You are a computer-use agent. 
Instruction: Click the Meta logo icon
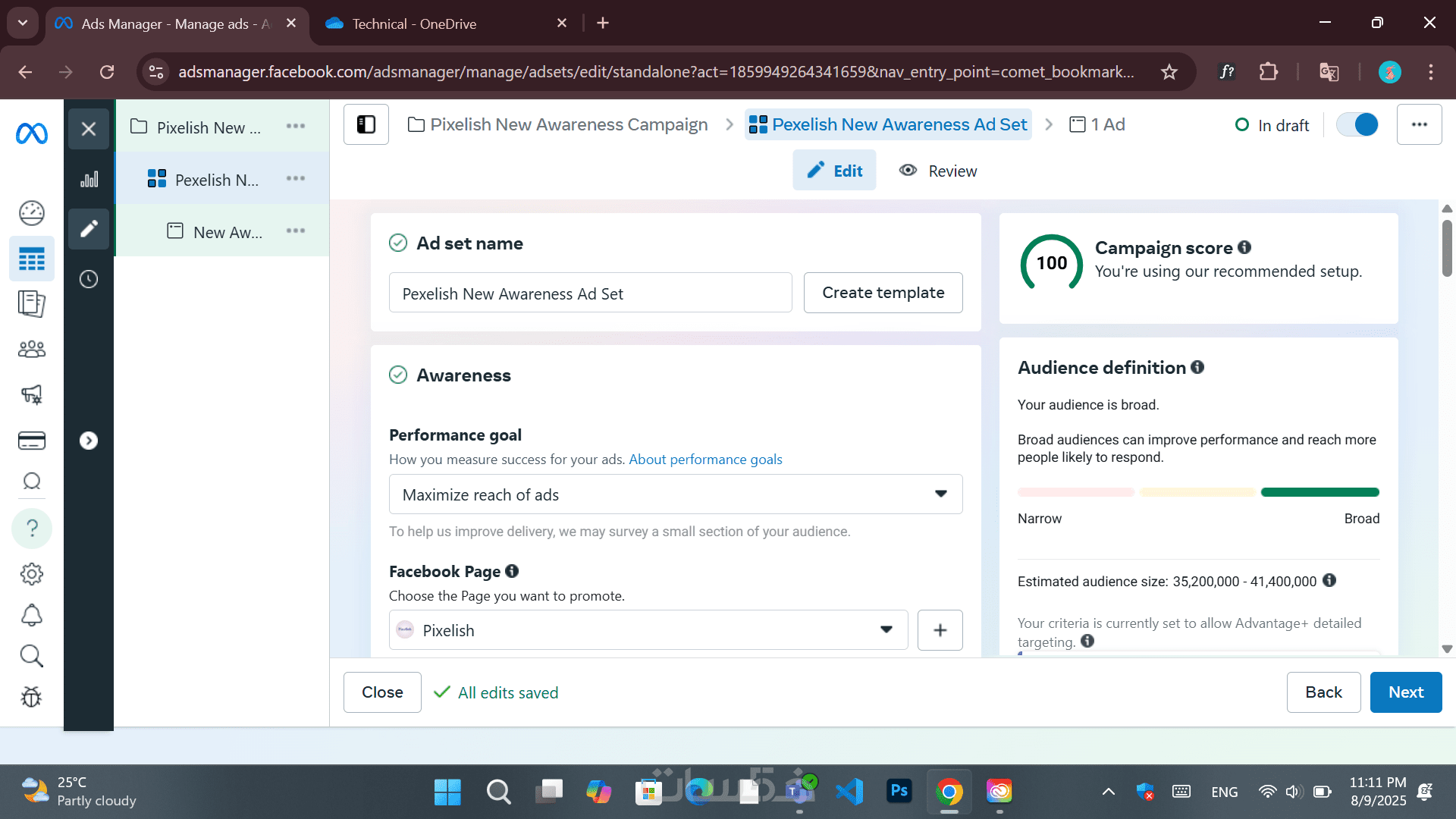pos(32,134)
